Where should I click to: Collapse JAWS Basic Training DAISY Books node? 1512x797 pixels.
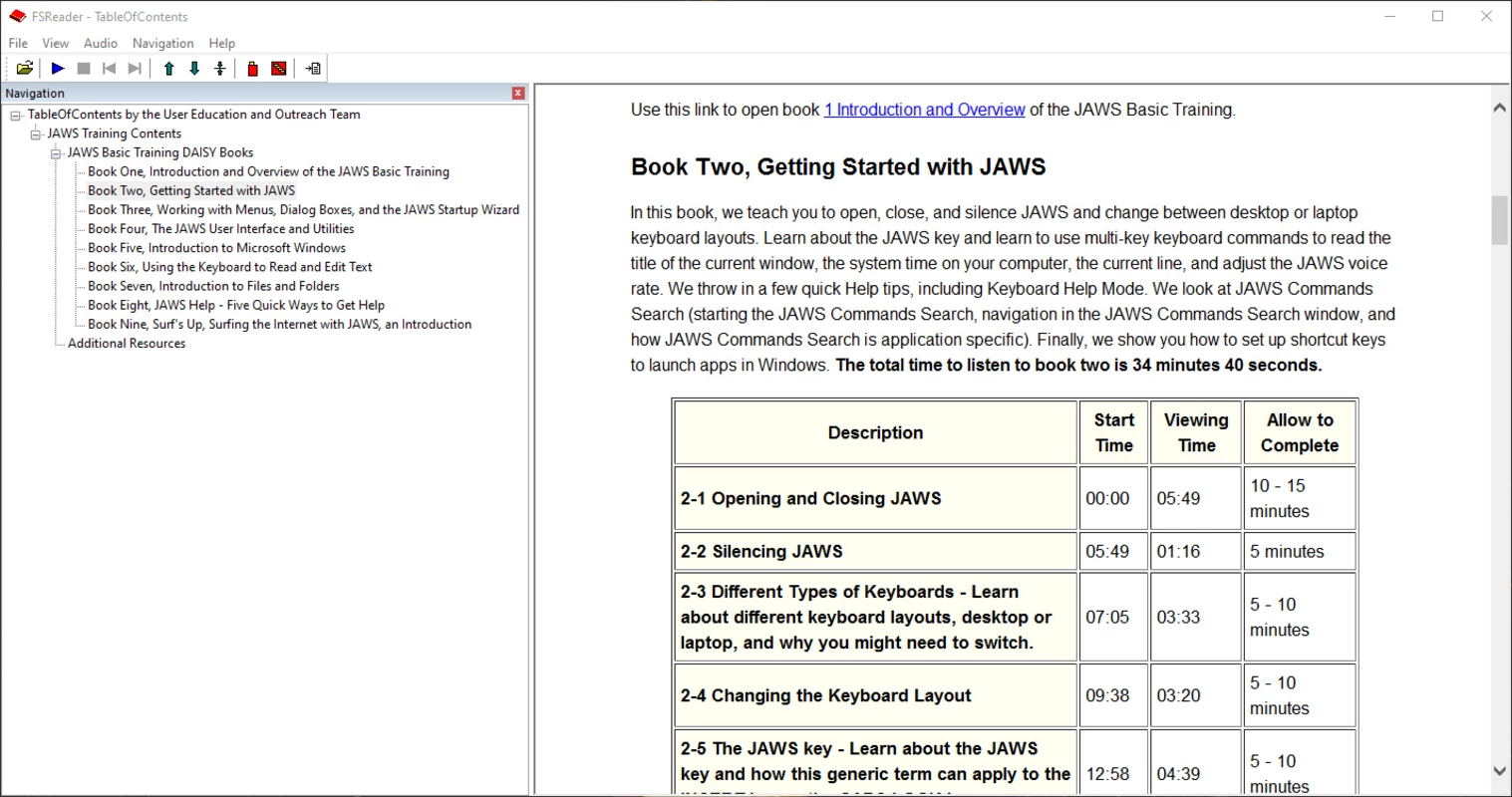click(56, 152)
